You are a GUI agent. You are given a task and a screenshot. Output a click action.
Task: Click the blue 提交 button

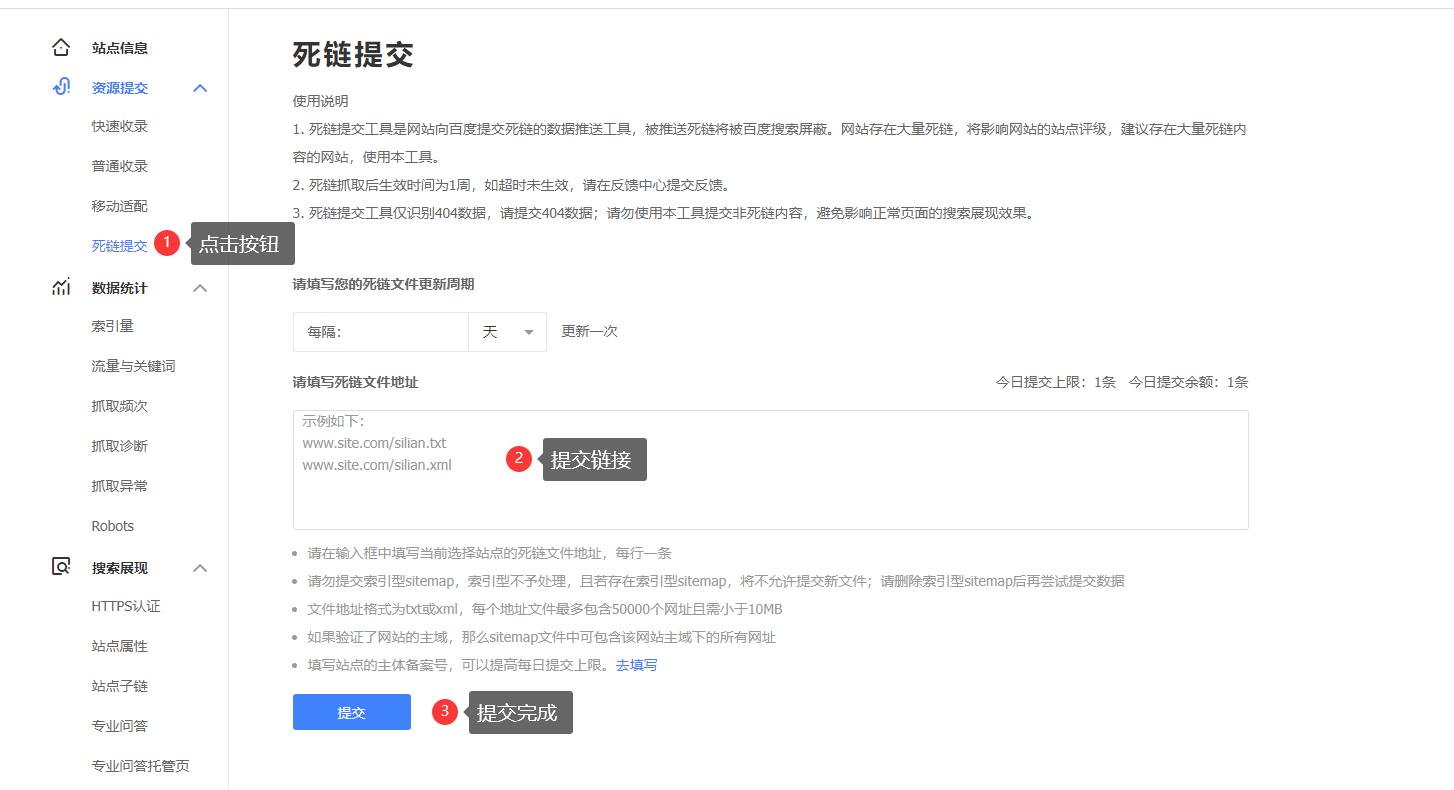click(351, 712)
